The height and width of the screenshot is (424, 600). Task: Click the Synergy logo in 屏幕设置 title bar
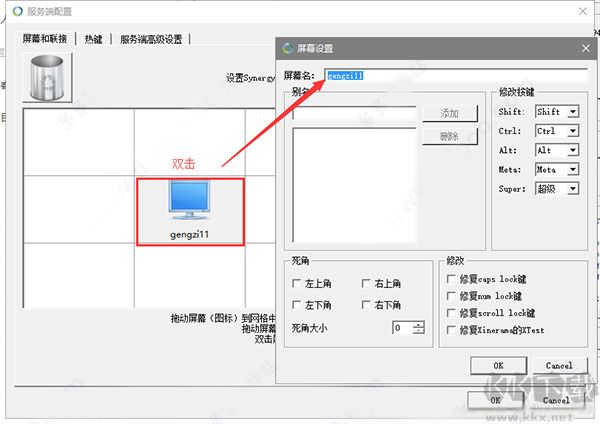tap(288, 48)
